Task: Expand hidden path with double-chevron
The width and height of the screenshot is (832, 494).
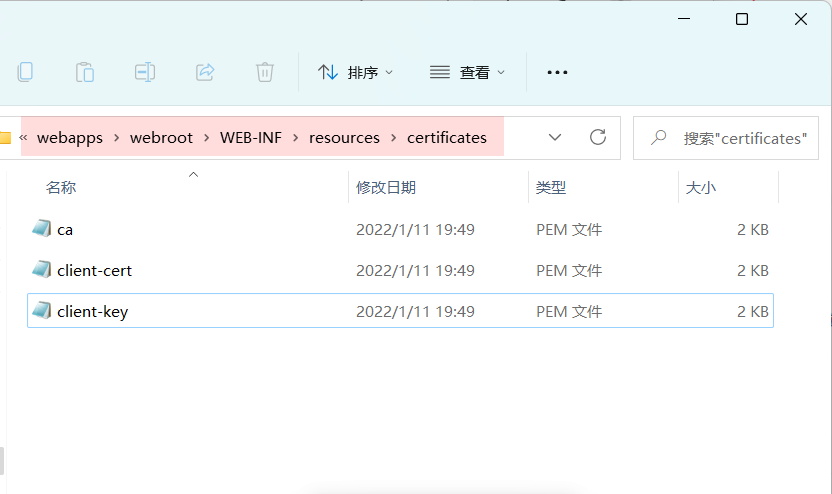Action: coord(23,137)
